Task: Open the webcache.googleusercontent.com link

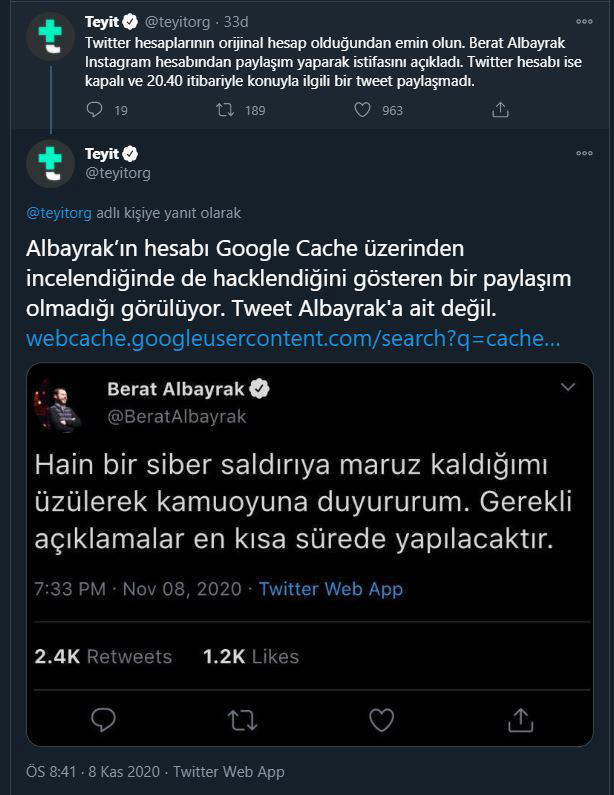Action: pos(292,339)
